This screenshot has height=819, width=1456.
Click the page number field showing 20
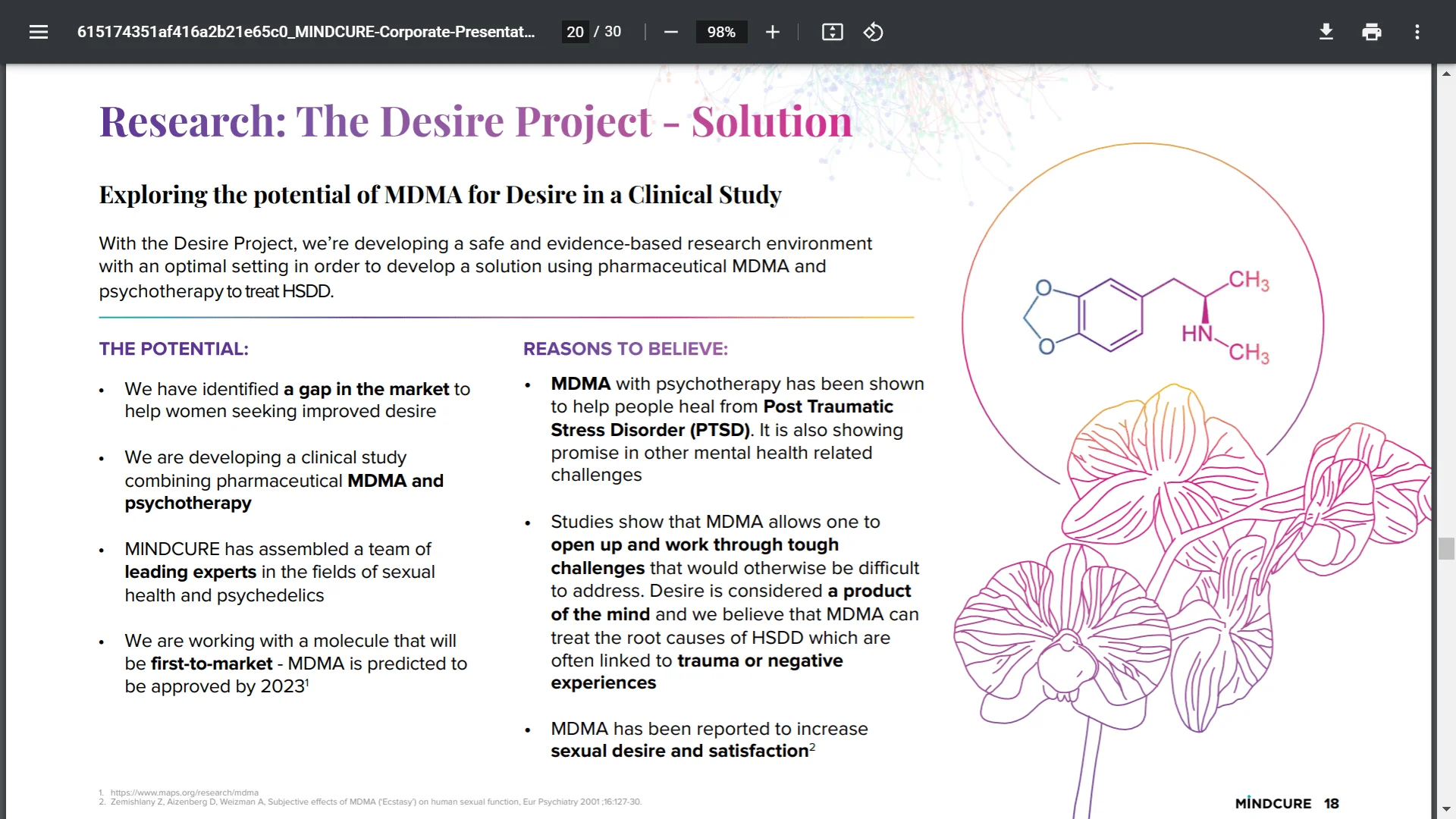tap(575, 32)
